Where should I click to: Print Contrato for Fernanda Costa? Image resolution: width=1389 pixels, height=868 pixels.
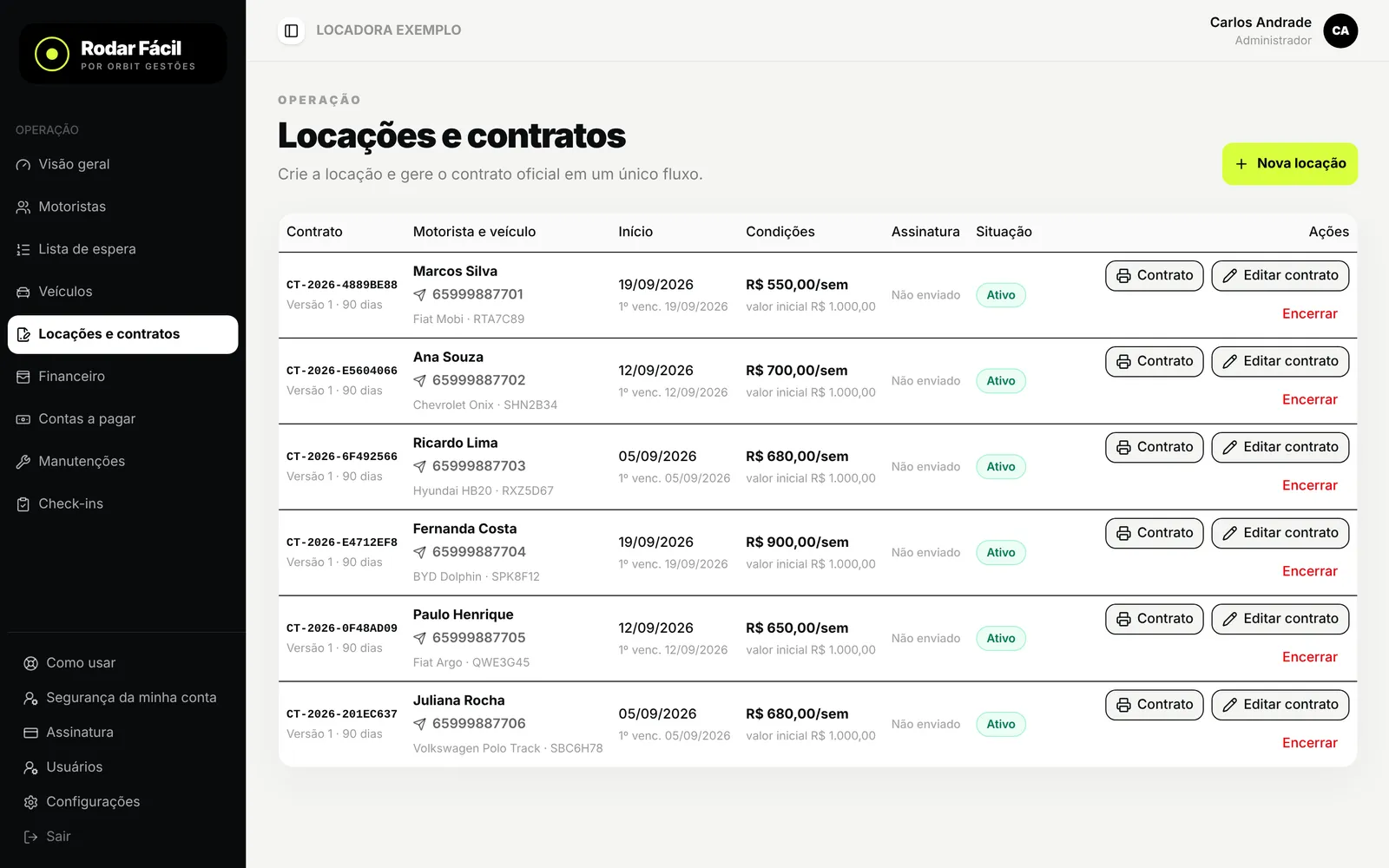[x=1155, y=534]
